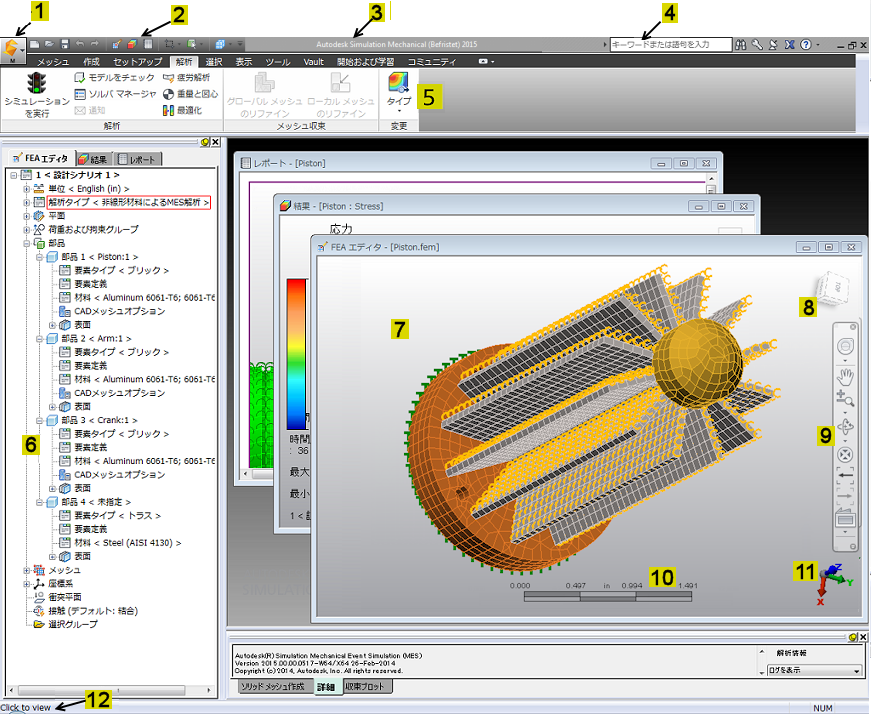
Task: Open the dropdown arrow next to Help icon
Action: [x=818, y=44]
